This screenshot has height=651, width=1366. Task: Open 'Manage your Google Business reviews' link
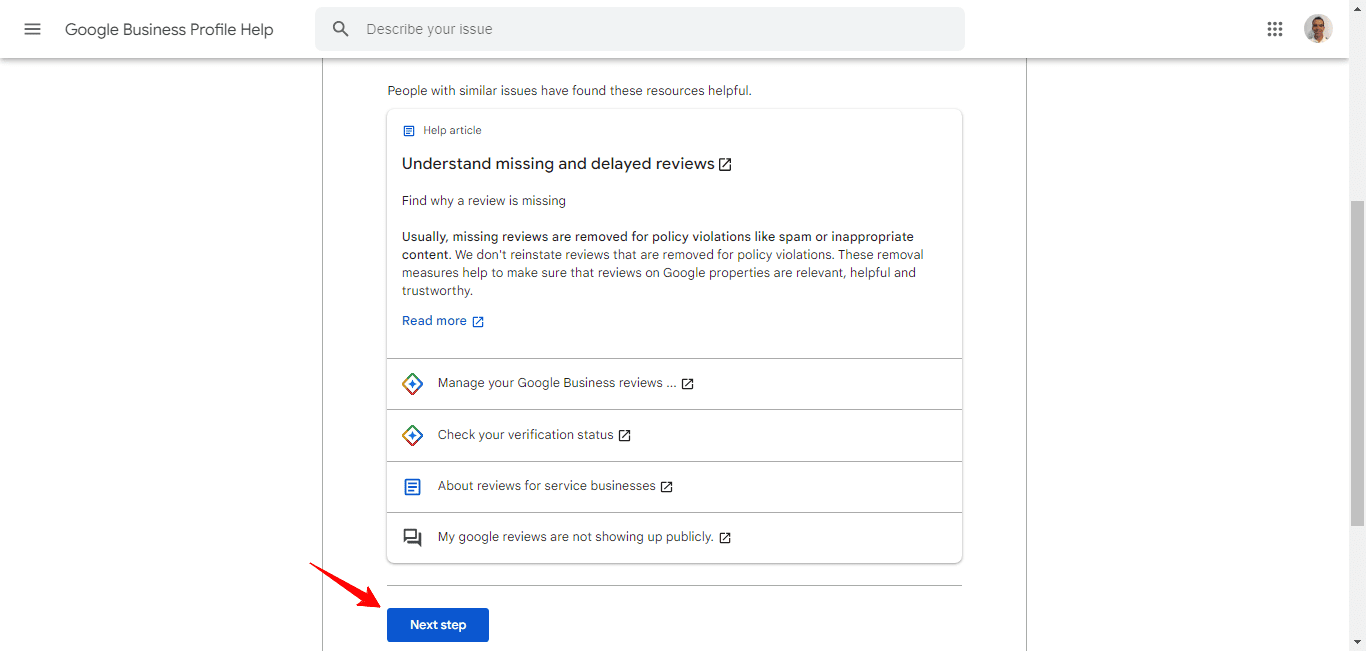coord(557,383)
